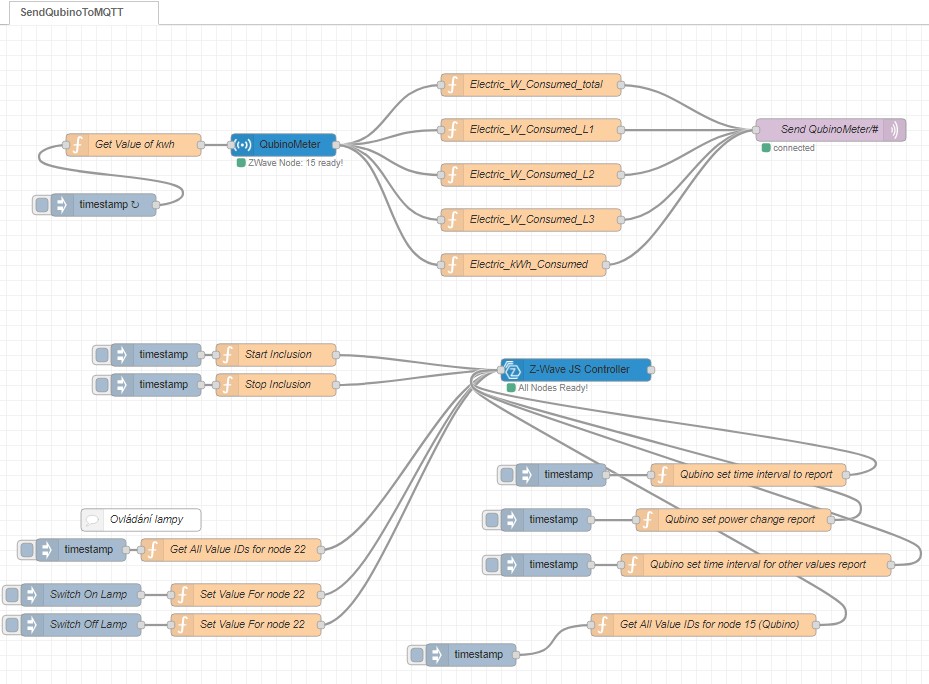Screen dimensions: 929x684
Task: Click function icon on Qubino set time interval to report
Action: 662,475
